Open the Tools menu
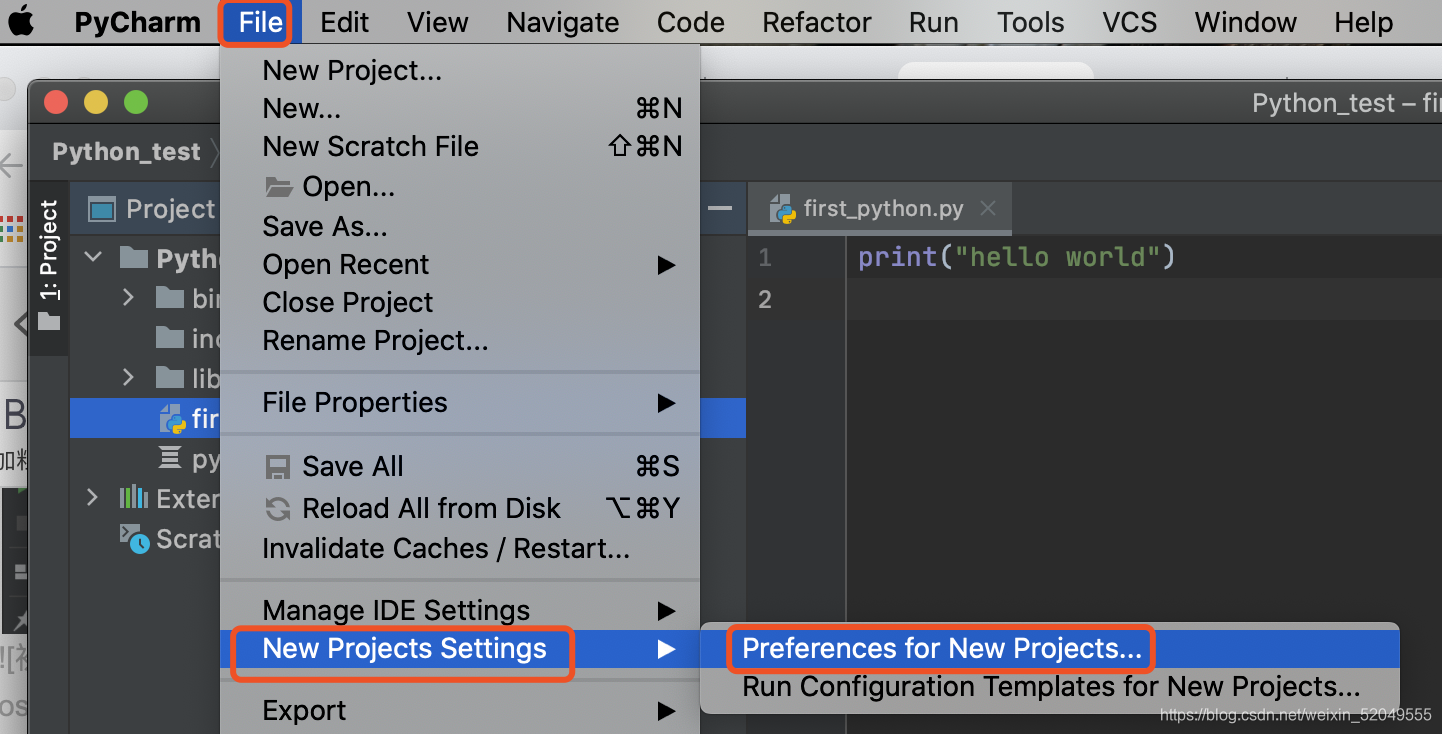The image size is (1442, 734). pos(1031,22)
